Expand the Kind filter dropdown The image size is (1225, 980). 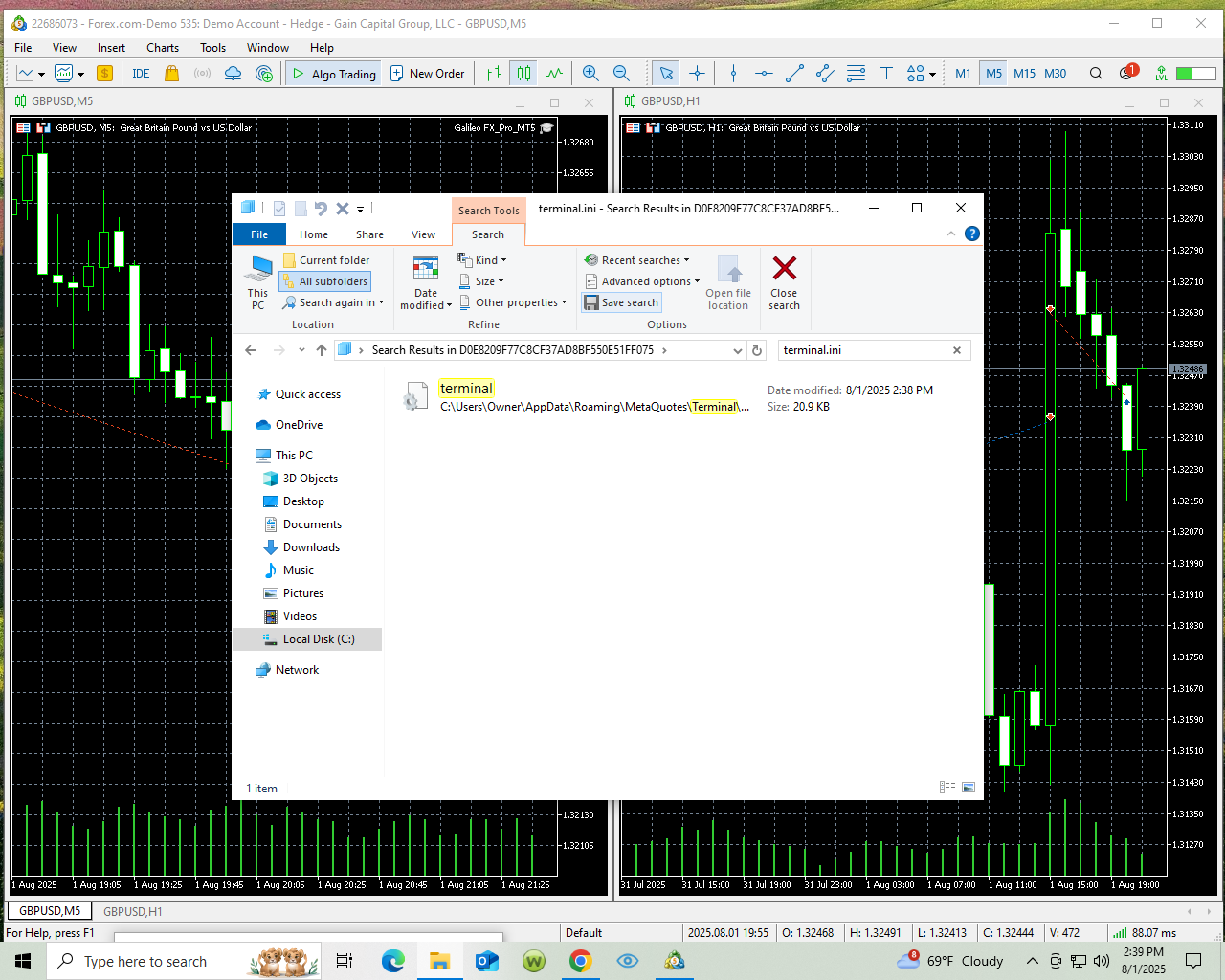pyautogui.click(x=483, y=260)
